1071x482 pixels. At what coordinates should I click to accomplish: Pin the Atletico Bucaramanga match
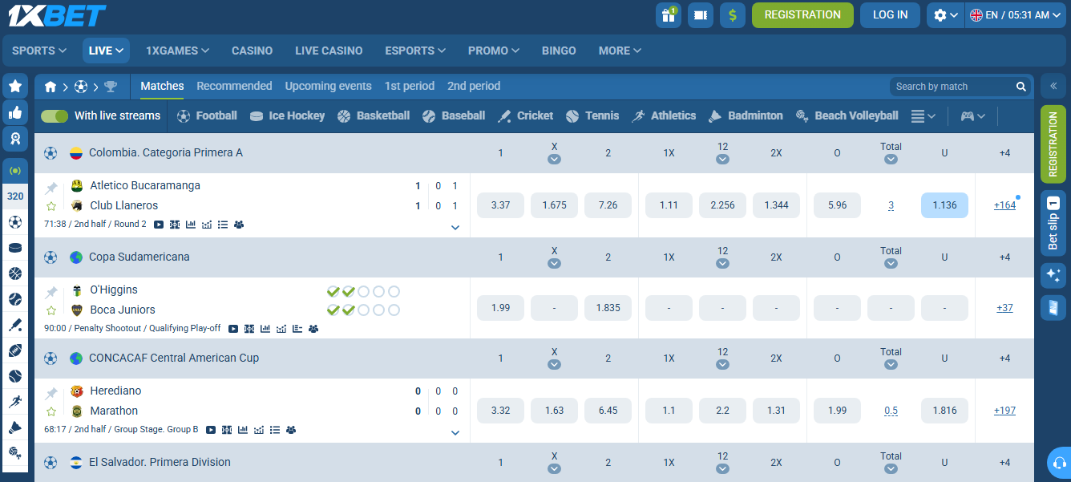pos(51,188)
